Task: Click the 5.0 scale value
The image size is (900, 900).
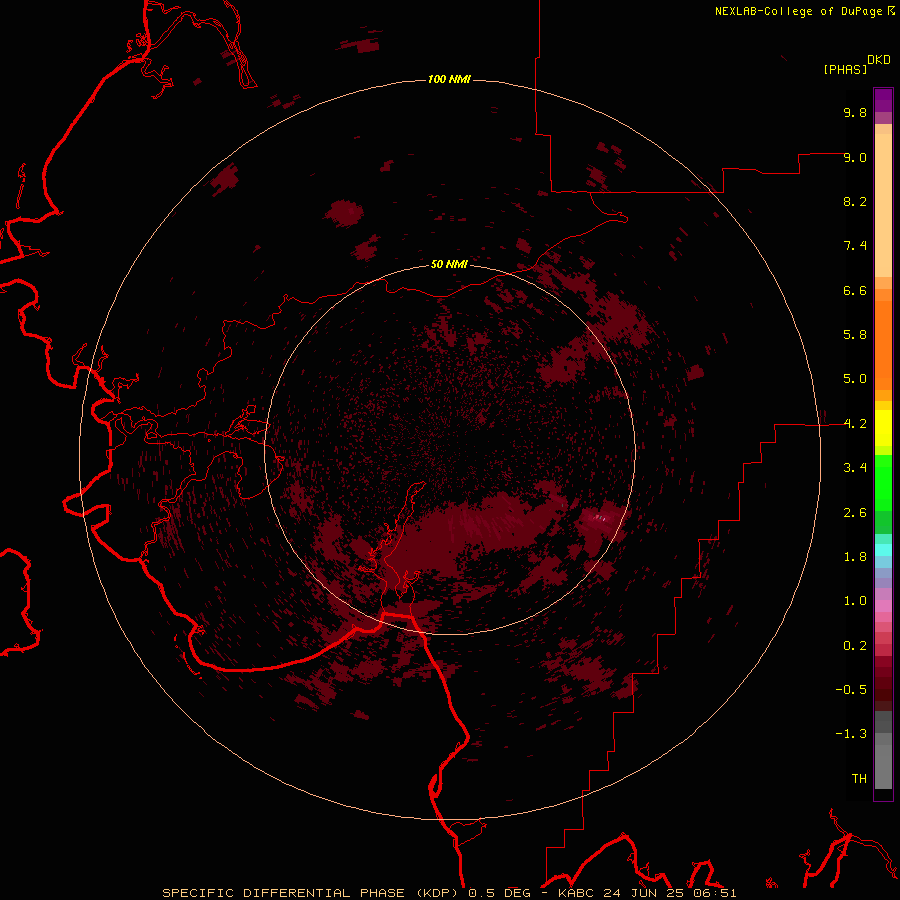Action: pyautogui.click(x=855, y=379)
